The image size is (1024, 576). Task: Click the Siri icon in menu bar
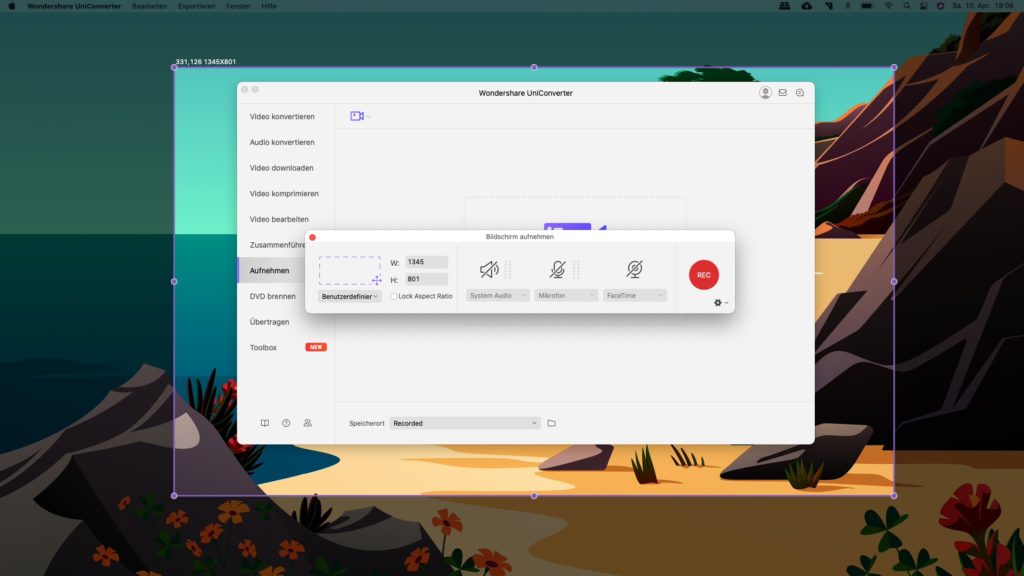tap(940, 6)
